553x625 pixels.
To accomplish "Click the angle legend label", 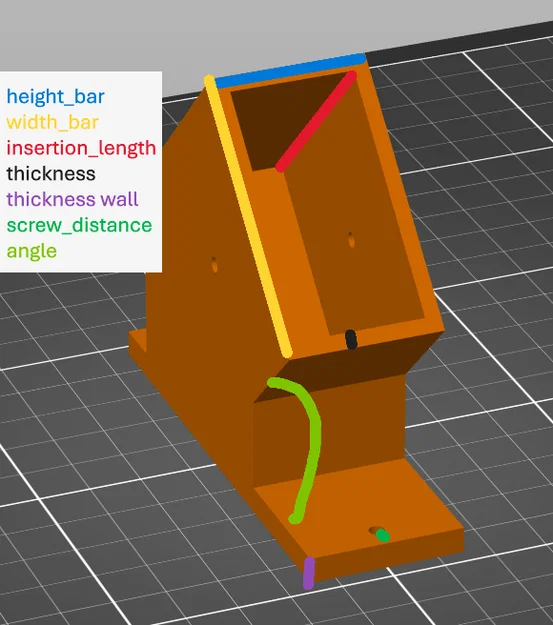I will [31, 252].
